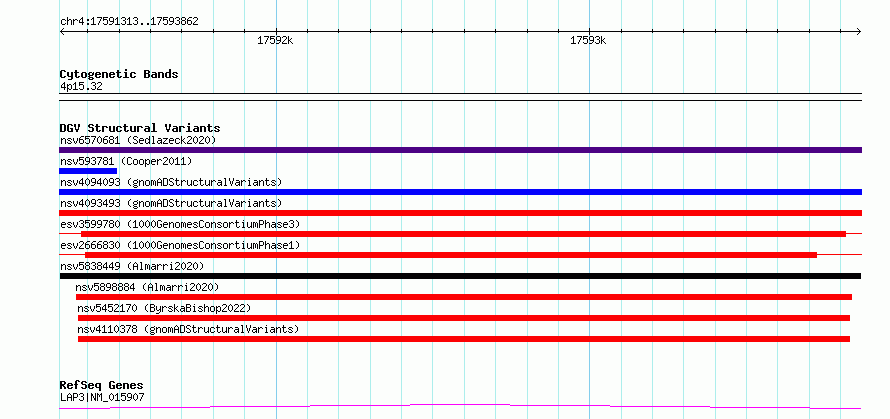Open nsv4093493 gnomAD variant label
890x419 pixels.
171,203
